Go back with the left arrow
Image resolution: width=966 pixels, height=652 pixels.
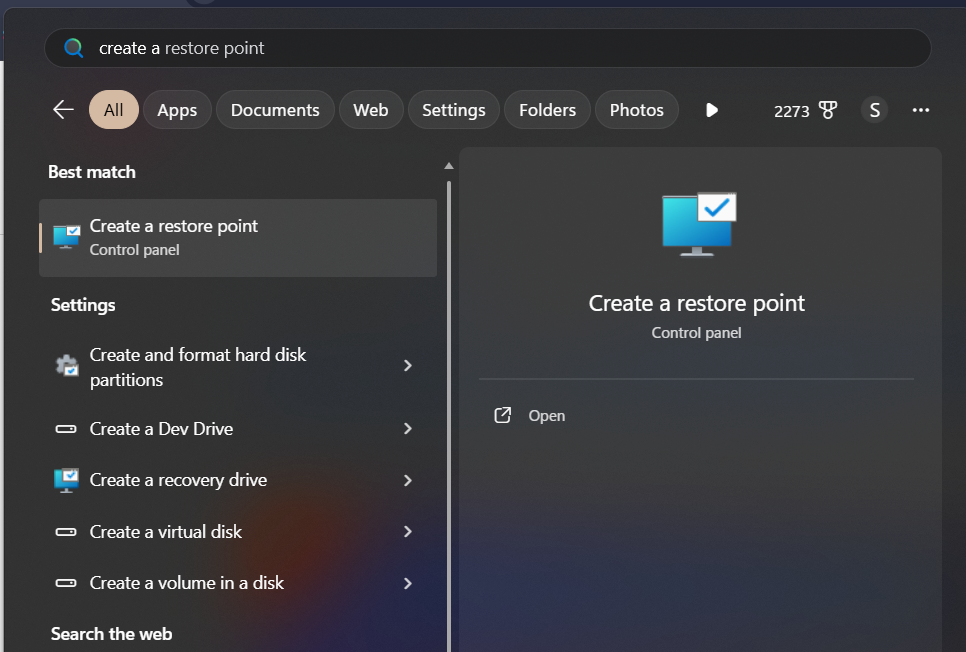[x=63, y=110]
